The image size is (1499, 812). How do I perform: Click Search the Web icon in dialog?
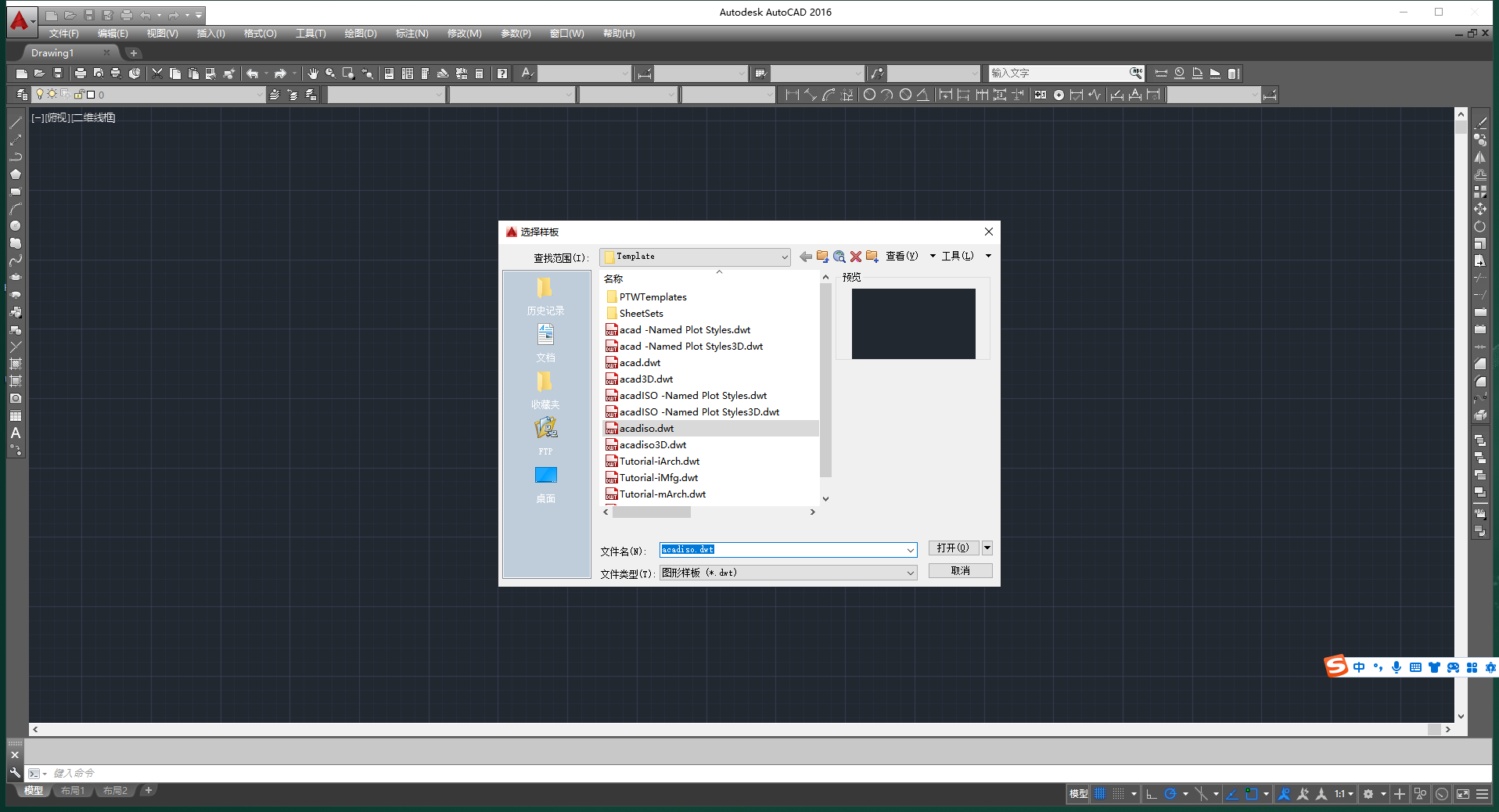[839, 257]
